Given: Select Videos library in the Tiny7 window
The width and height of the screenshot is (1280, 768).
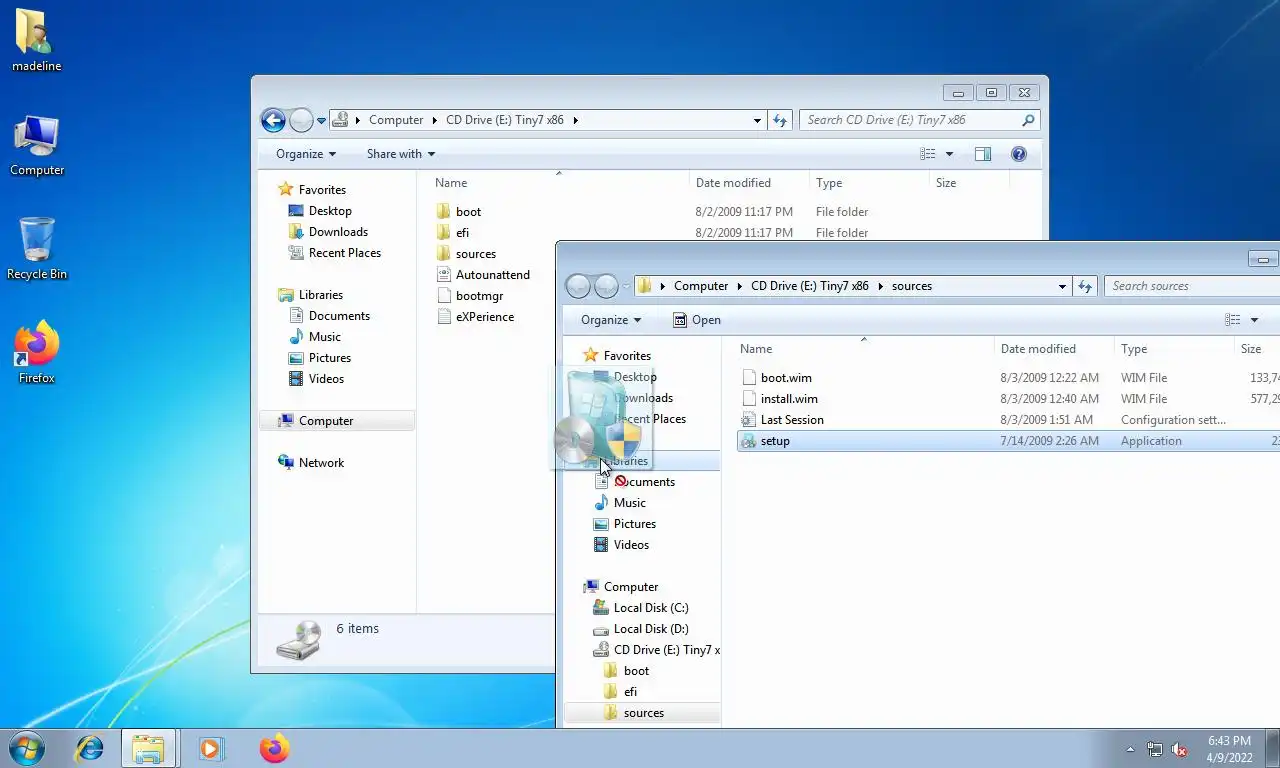Looking at the screenshot, I should tap(326, 379).
